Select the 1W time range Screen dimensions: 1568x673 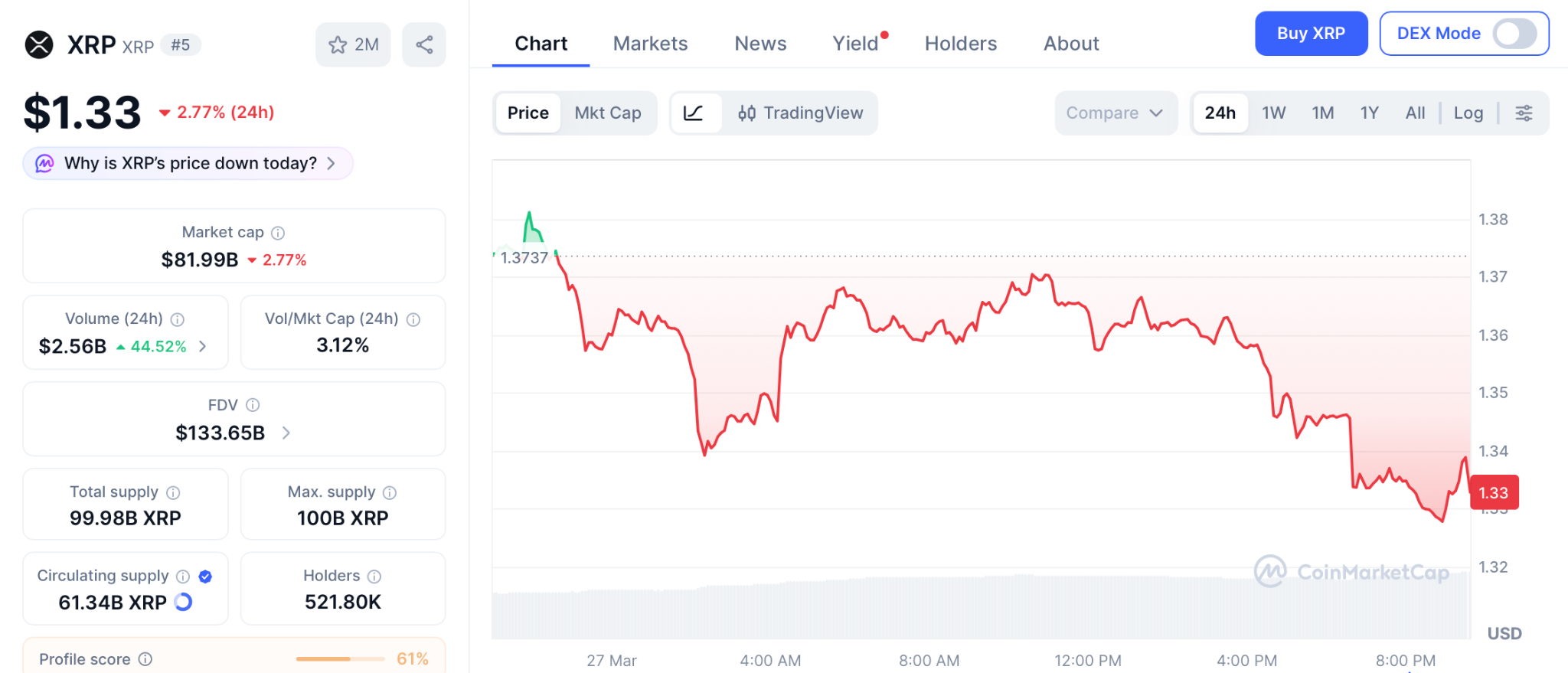[x=1272, y=113]
